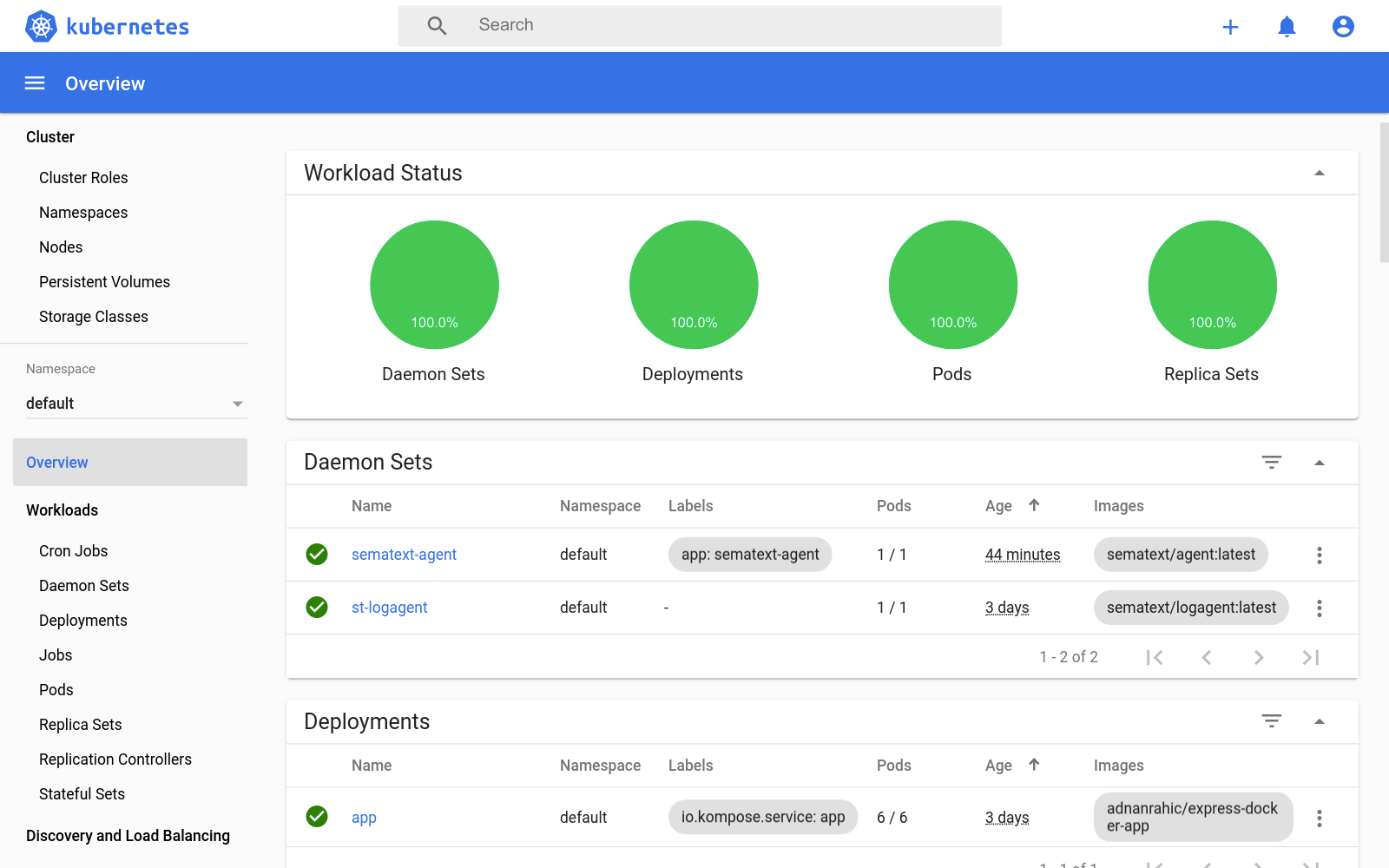The width and height of the screenshot is (1389, 868).
Task: Click Discovery and Load Balancing heading
Action: (128, 836)
